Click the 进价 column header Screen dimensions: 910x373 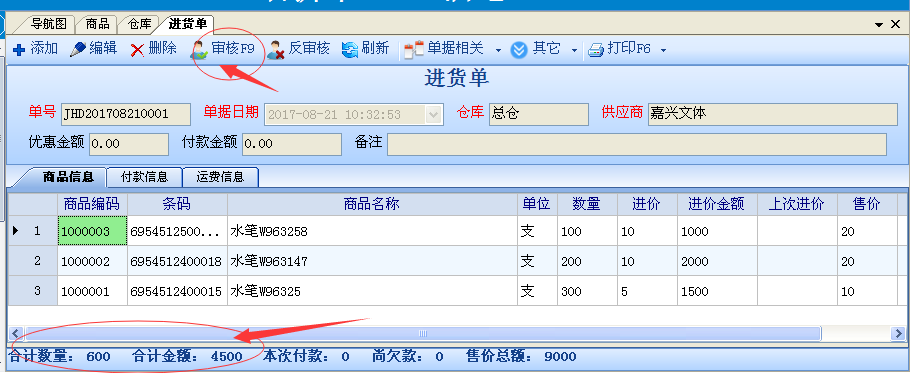tap(647, 204)
